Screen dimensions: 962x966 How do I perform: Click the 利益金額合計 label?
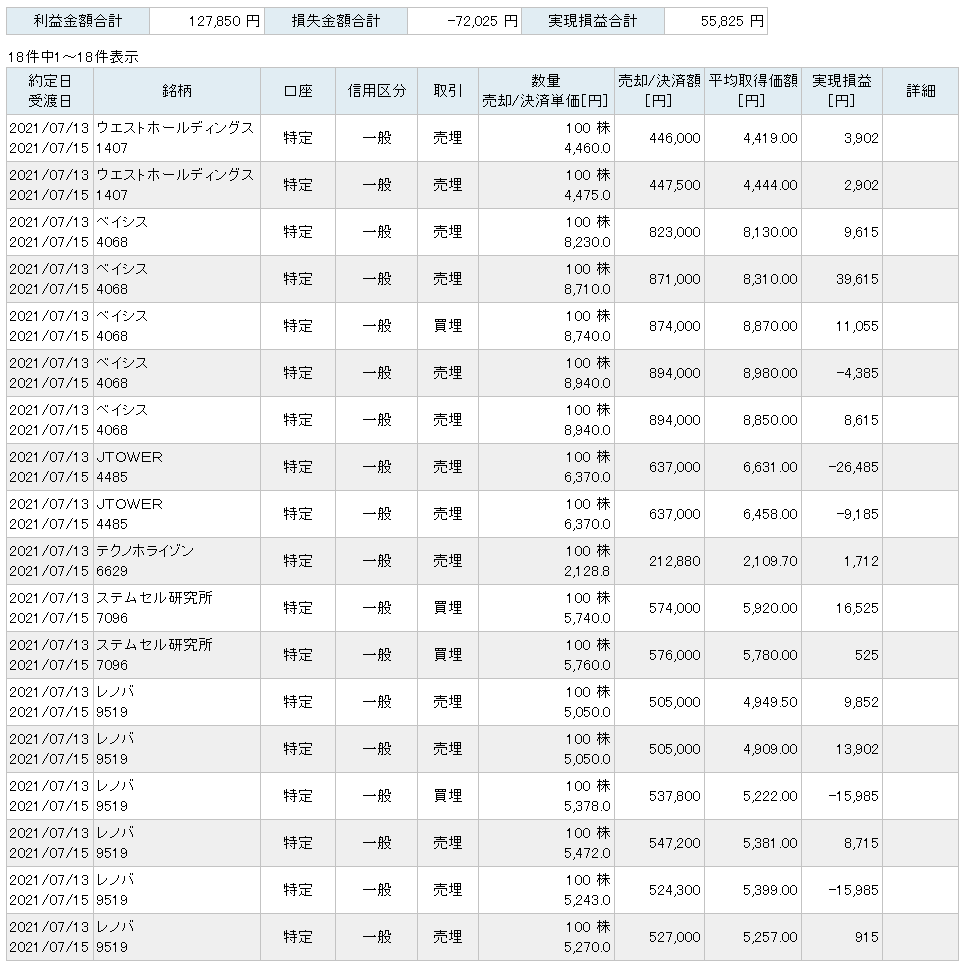pyautogui.click(x=78, y=21)
